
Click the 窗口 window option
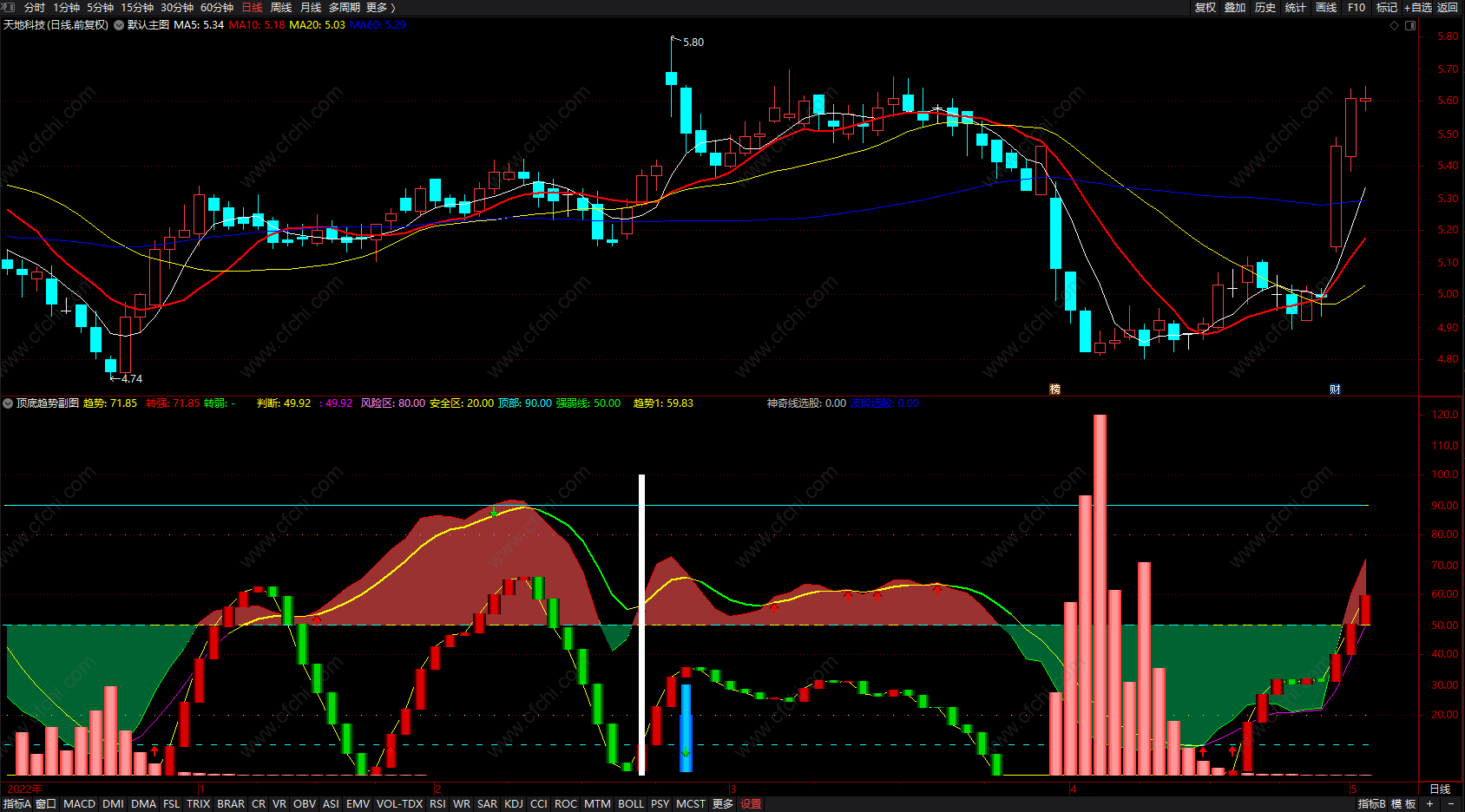tap(46, 804)
